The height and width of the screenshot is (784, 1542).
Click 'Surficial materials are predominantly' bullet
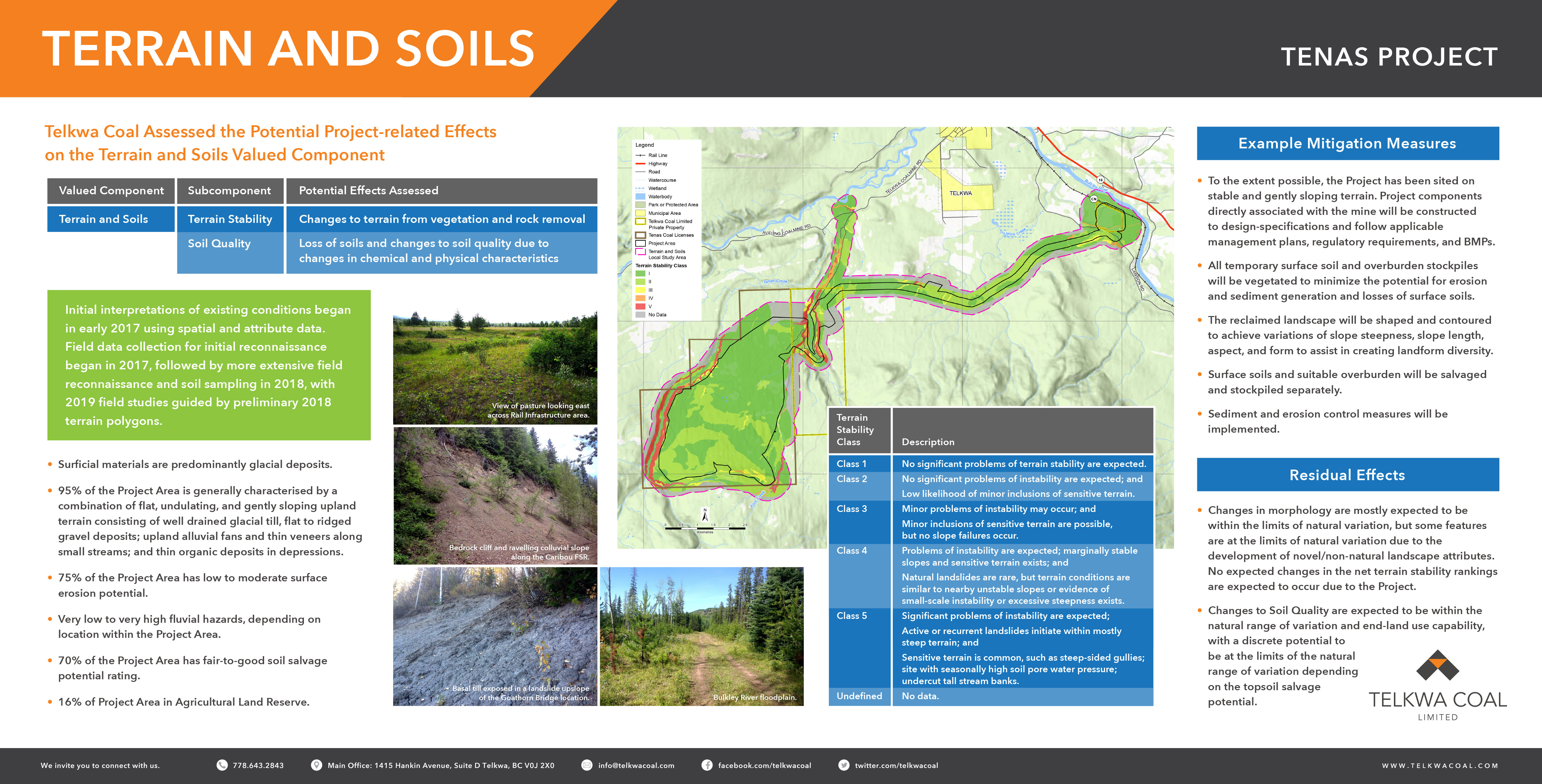tap(195, 464)
